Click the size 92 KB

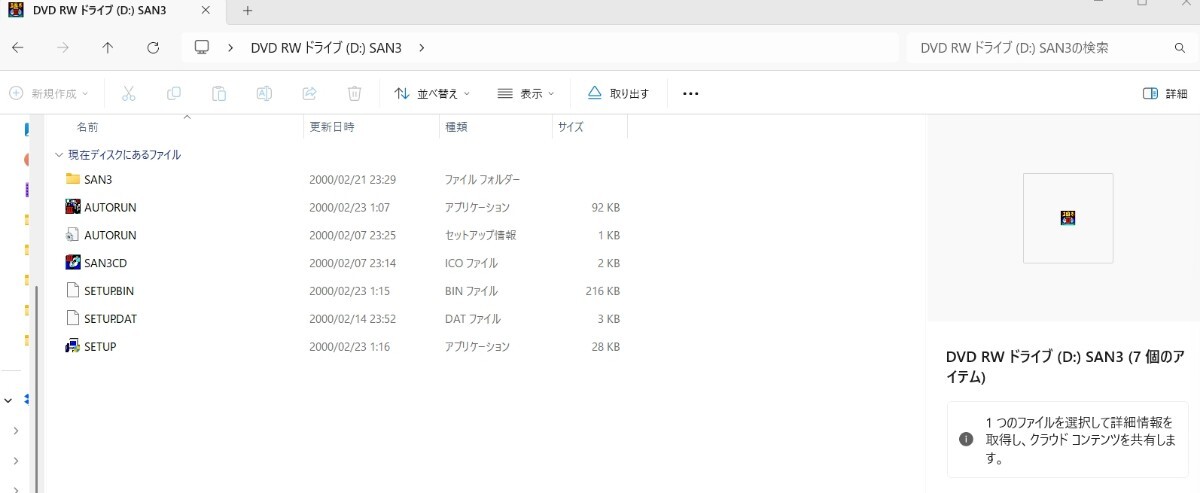605,207
